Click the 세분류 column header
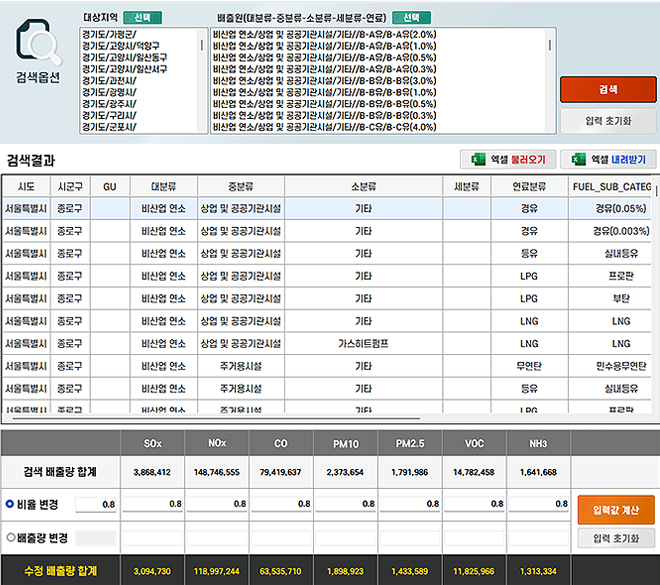660x585 pixels. coord(466,186)
